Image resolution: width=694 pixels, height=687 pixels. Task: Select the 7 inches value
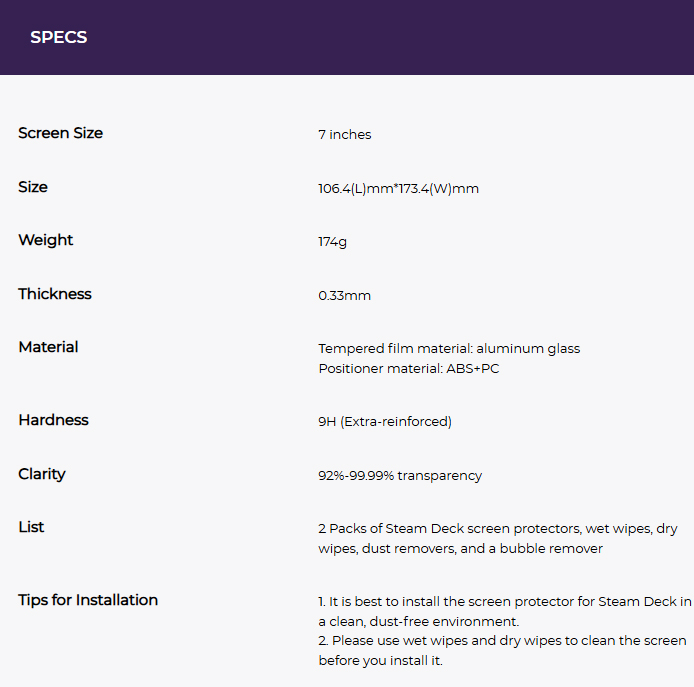point(345,134)
